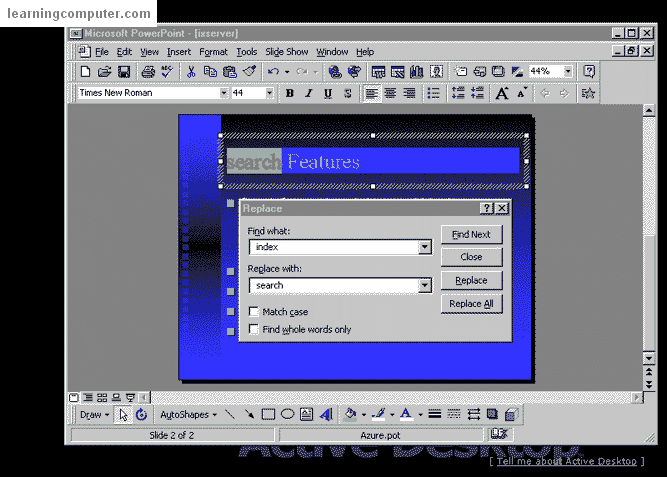Switch to Slide Sorter view button
Viewport: 667px width, 477px height.
point(102,397)
